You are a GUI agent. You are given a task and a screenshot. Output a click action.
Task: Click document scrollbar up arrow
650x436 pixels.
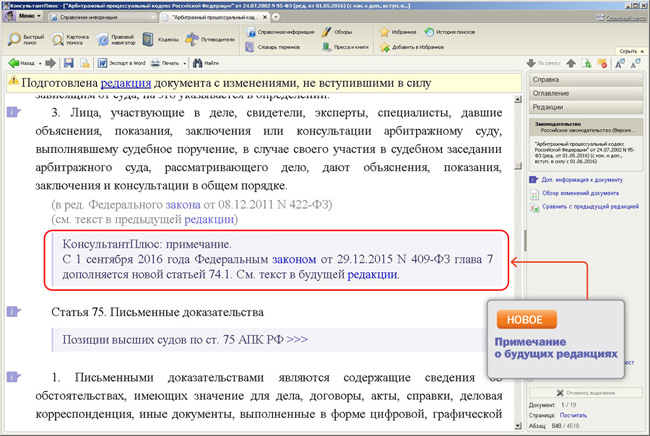[x=518, y=99]
